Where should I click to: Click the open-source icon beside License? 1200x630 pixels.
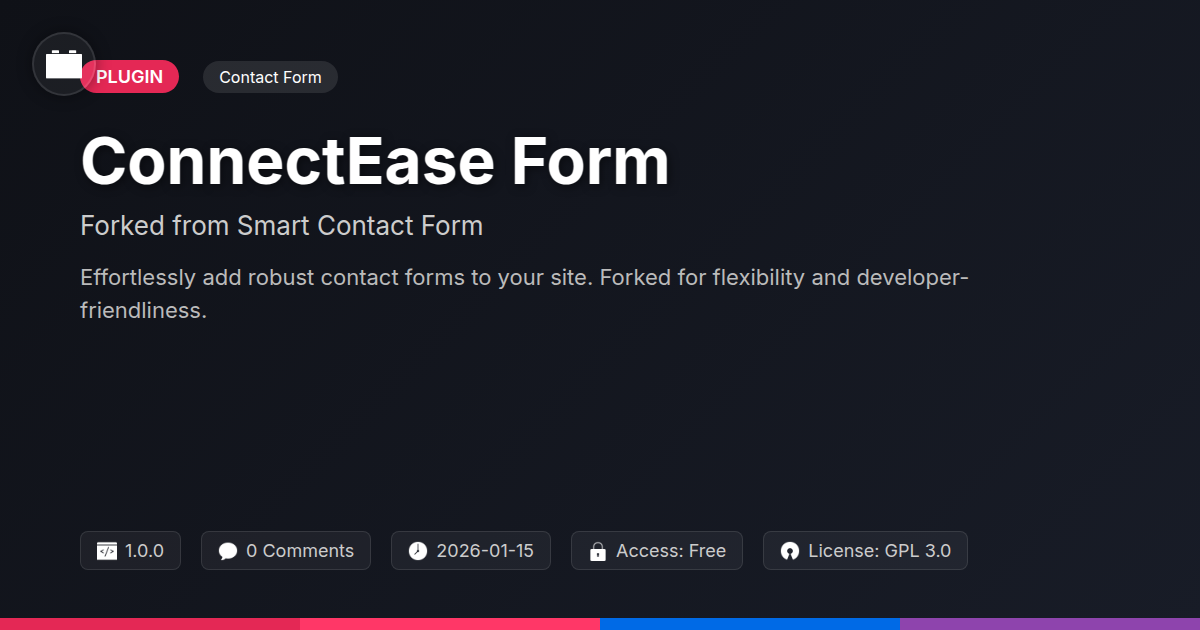pos(790,551)
